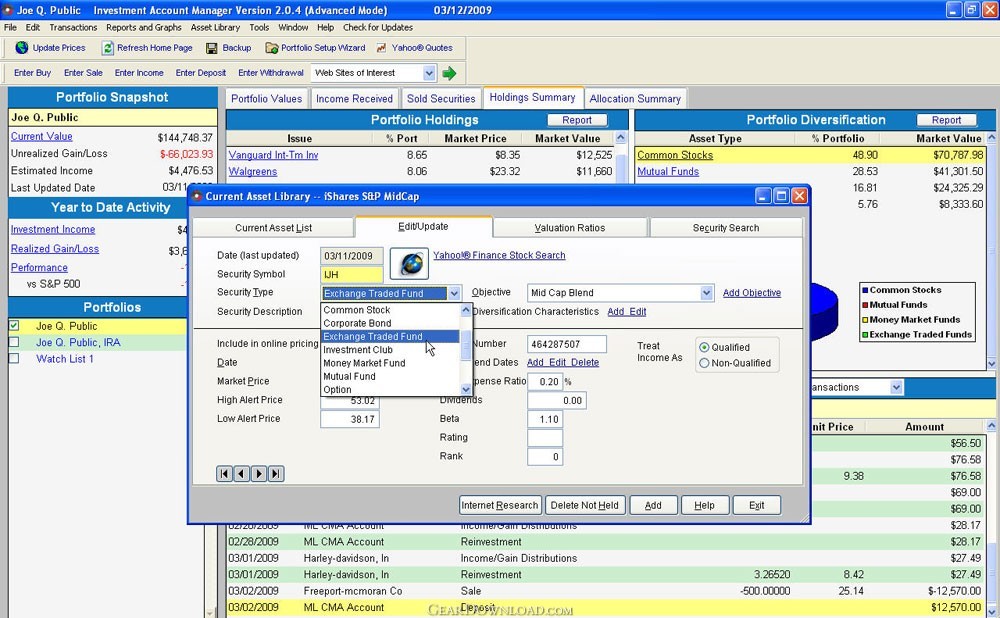Click the Portfolio Holdings Report button
The width and height of the screenshot is (1000, 618).
[577, 120]
